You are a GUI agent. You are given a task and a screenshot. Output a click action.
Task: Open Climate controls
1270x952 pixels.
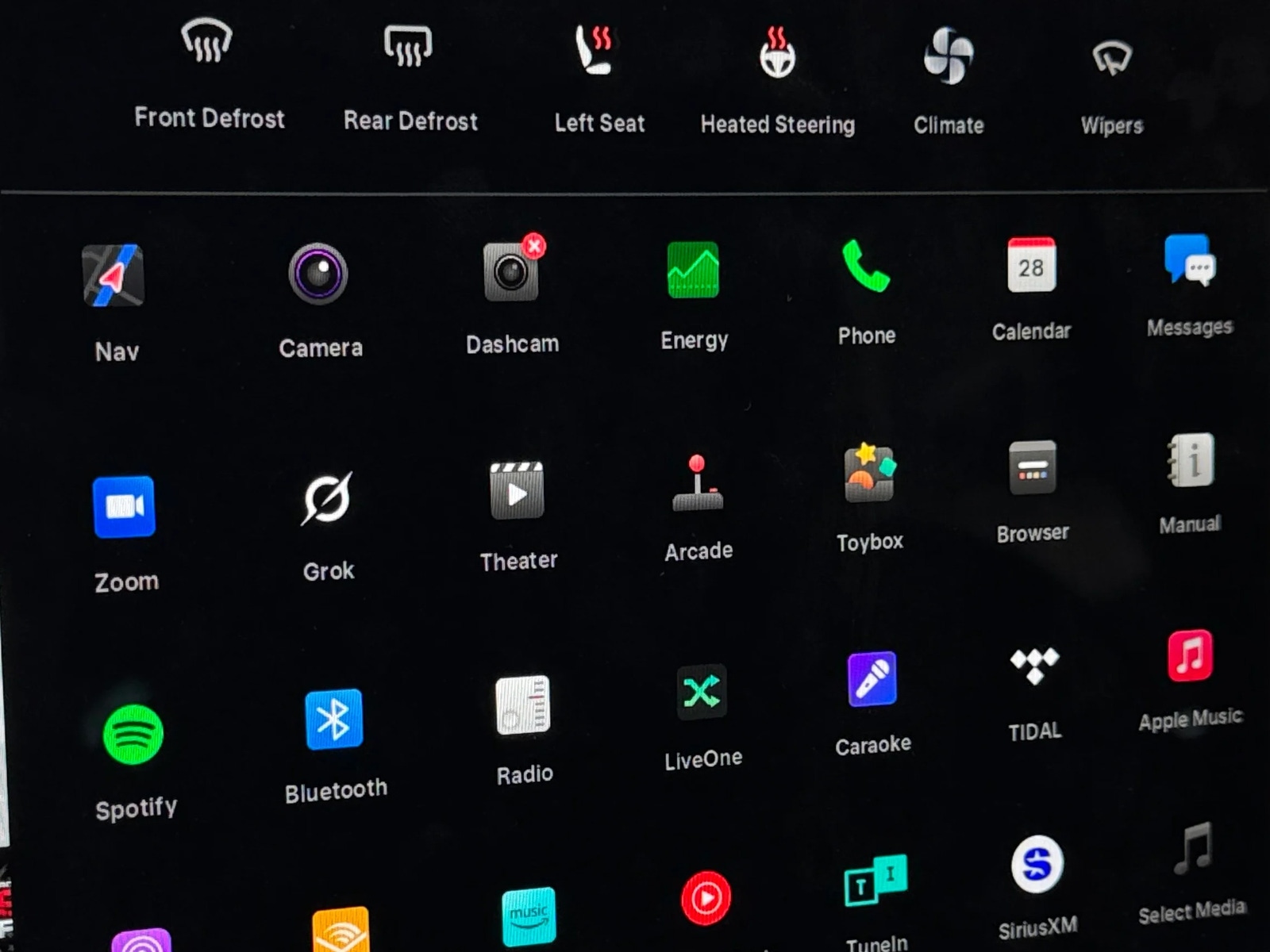point(948,56)
